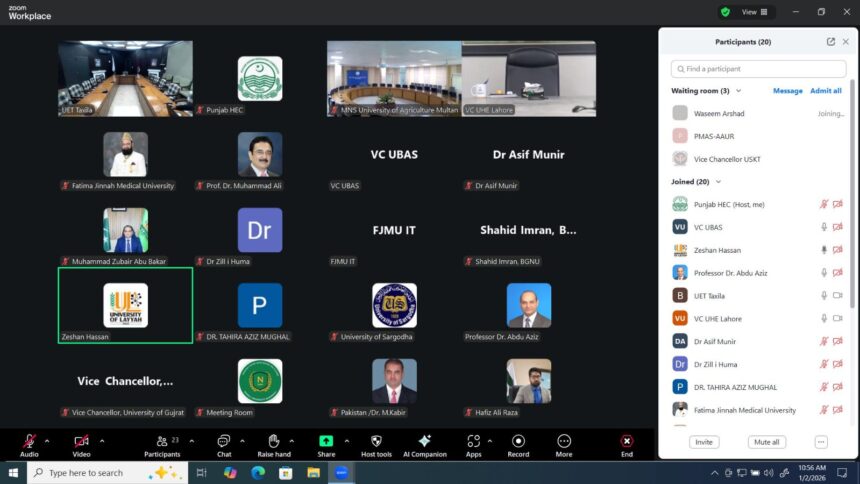Collapse the Waiting room section
Viewport: 860px width, 484px height.
click(x=738, y=91)
